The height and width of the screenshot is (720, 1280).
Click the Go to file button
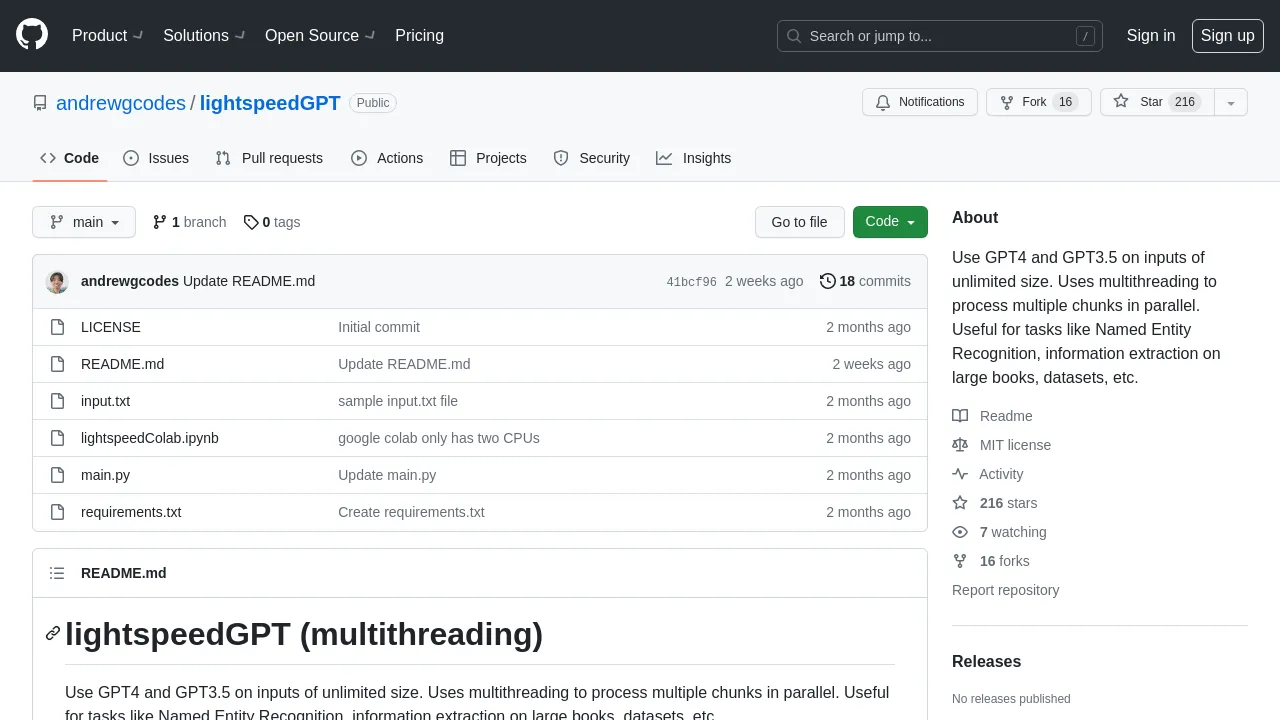click(x=800, y=222)
